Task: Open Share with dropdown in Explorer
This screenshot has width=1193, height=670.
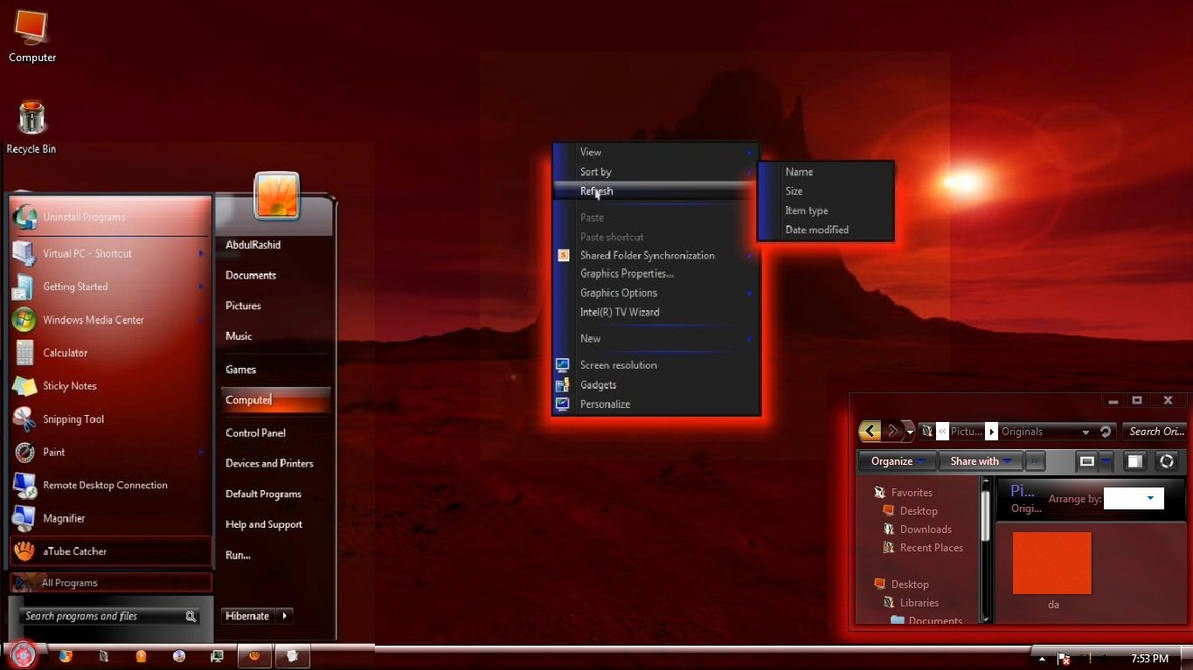Action: click(980, 461)
